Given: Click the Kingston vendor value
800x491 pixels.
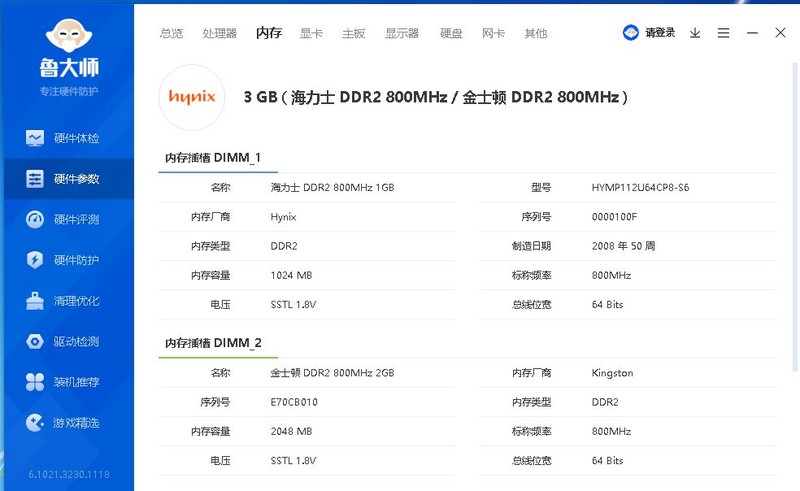Looking at the screenshot, I should (612, 373).
